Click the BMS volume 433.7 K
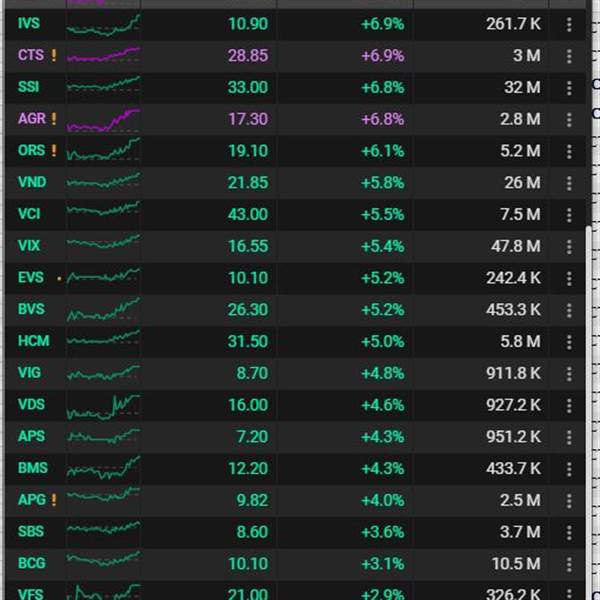This screenshot has height=600, width=600. click(x=514, y=468)
